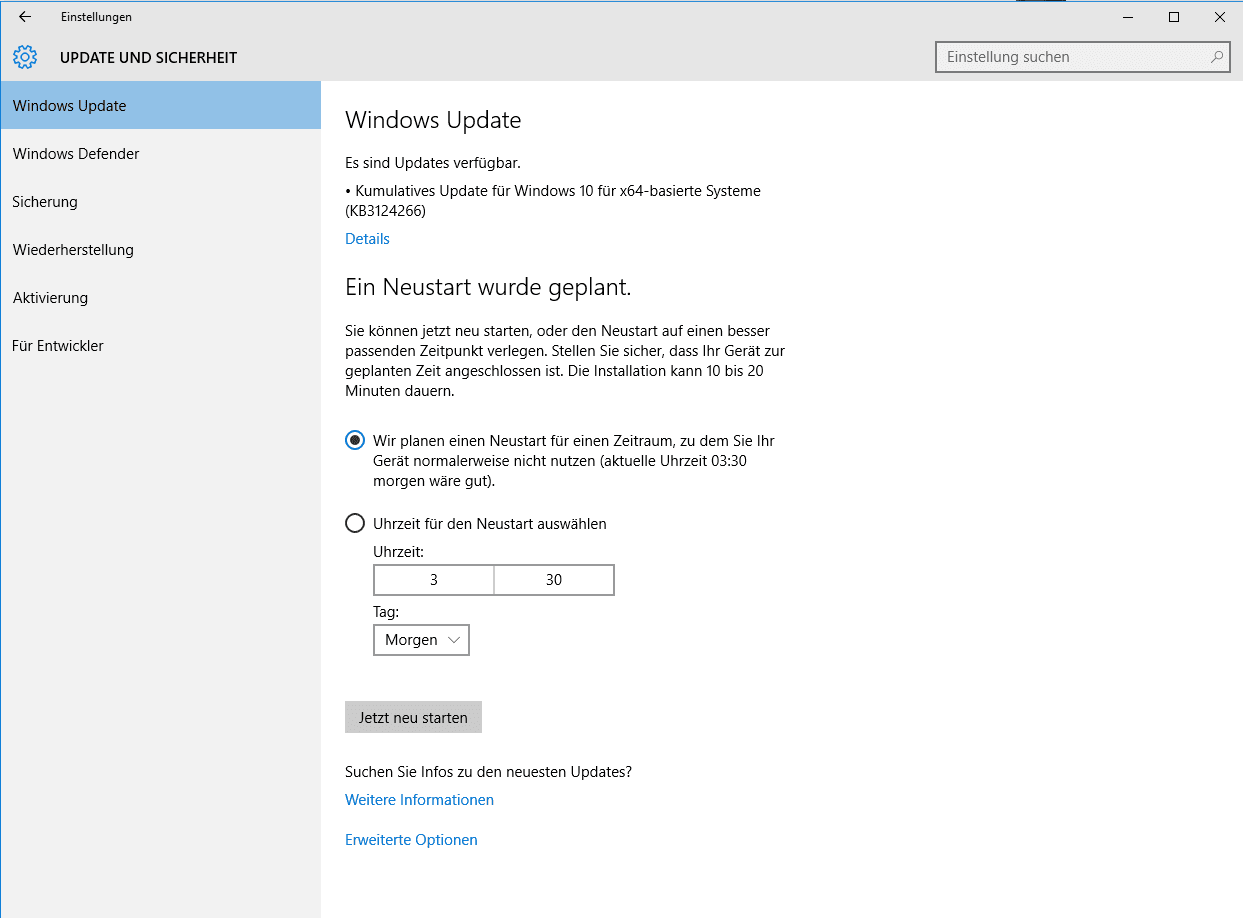Image resolution: width=1243 pixels, height=918 pixels.
Task: Click the hour field showing 3
Action: 433,580
